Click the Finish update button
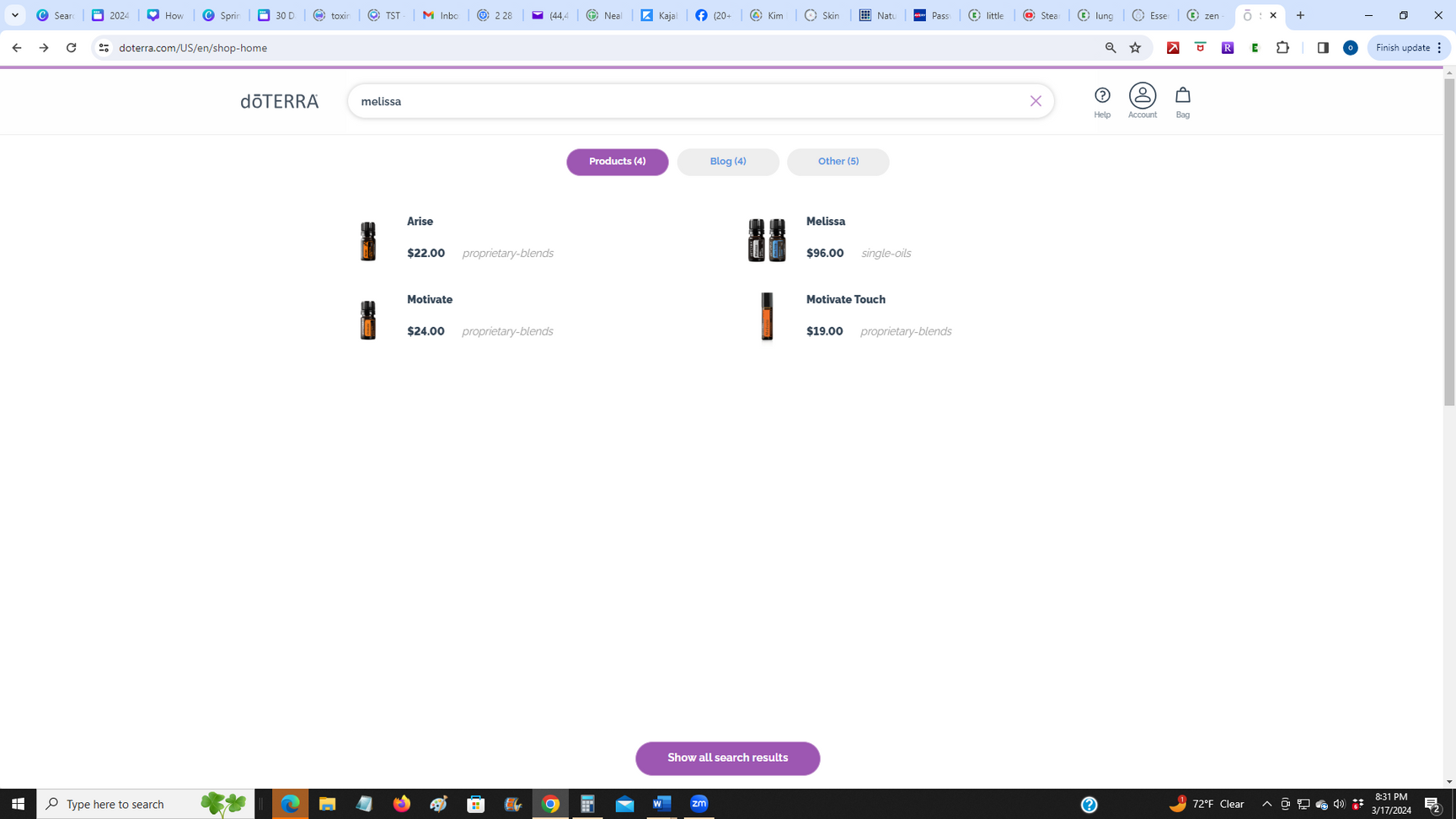Image resolution: width=1456 pixels, height=819 pixels. pyautogui.click(x=1409, y=48)
